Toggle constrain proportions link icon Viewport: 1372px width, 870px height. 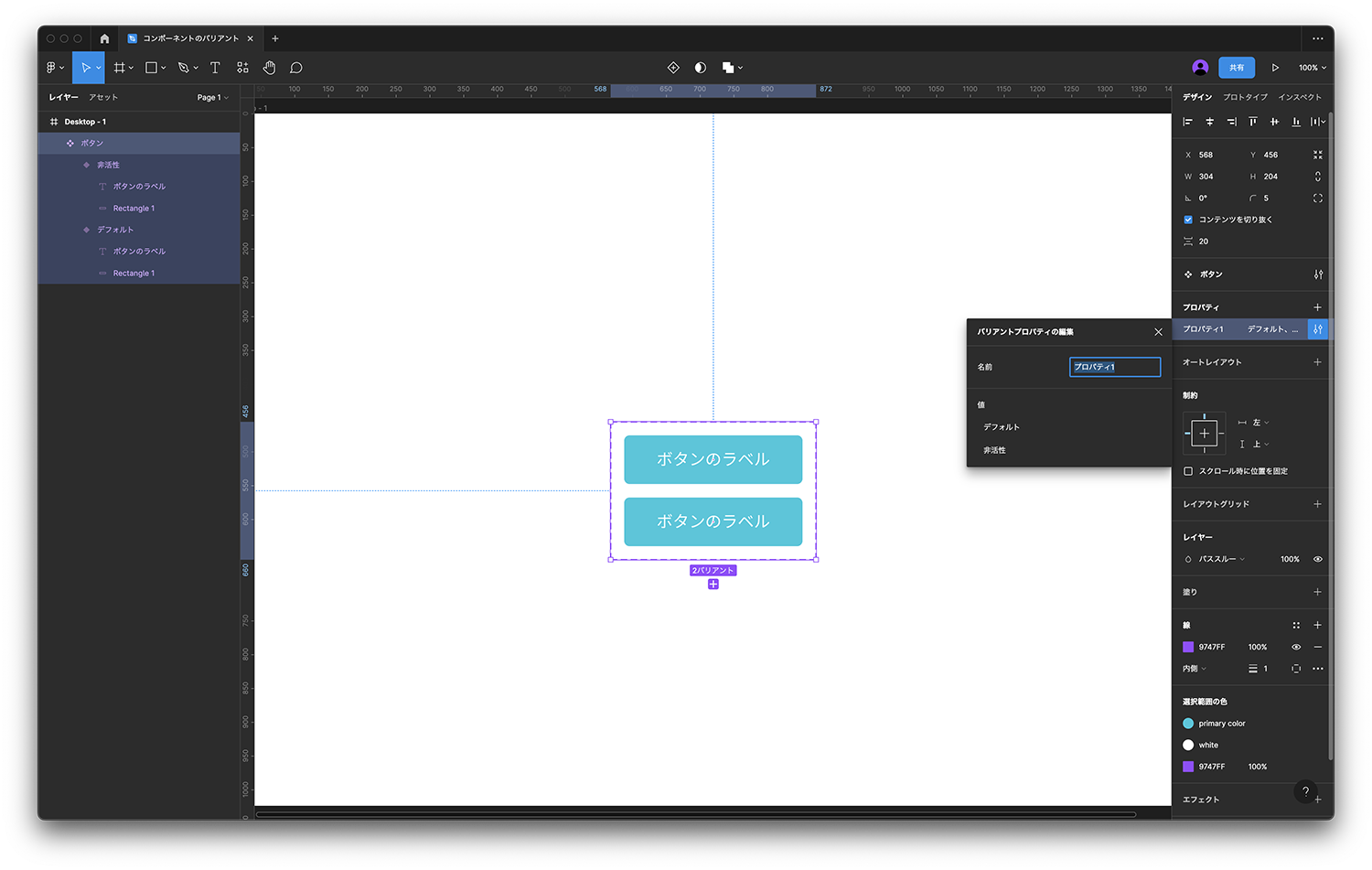[x=1318, y=177]
